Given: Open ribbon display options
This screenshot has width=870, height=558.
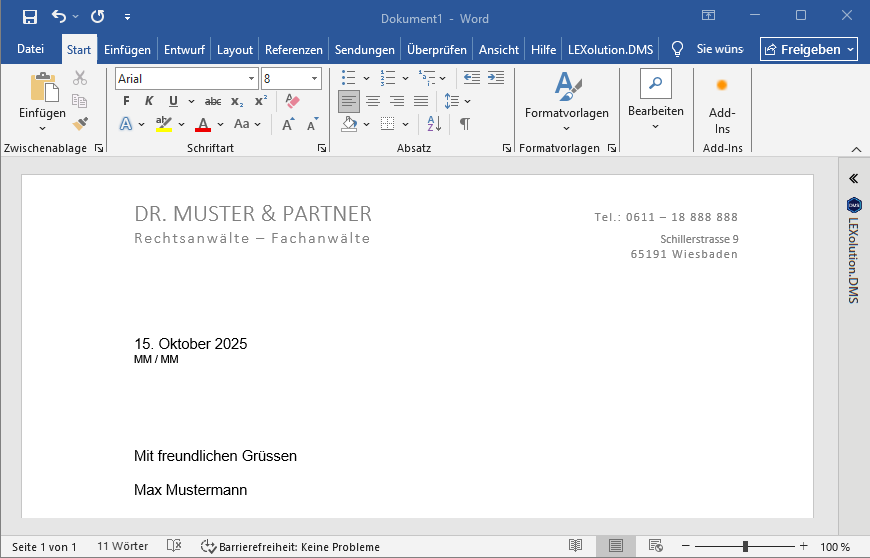Looking at the screenshot, I should pos(709,16).
